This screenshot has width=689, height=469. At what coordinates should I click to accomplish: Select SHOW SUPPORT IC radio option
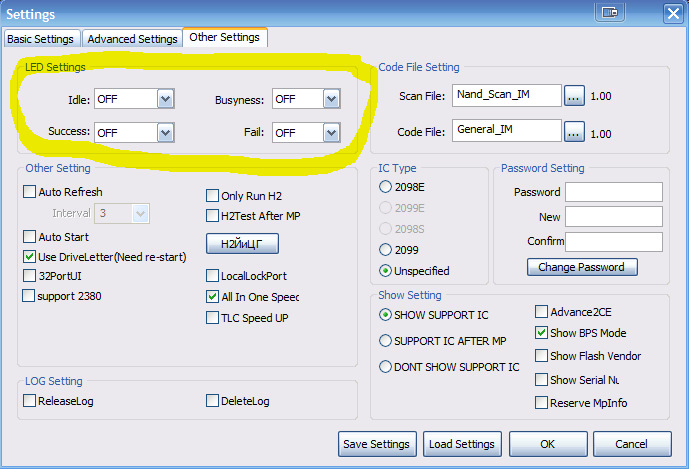[x=385, y=315]
